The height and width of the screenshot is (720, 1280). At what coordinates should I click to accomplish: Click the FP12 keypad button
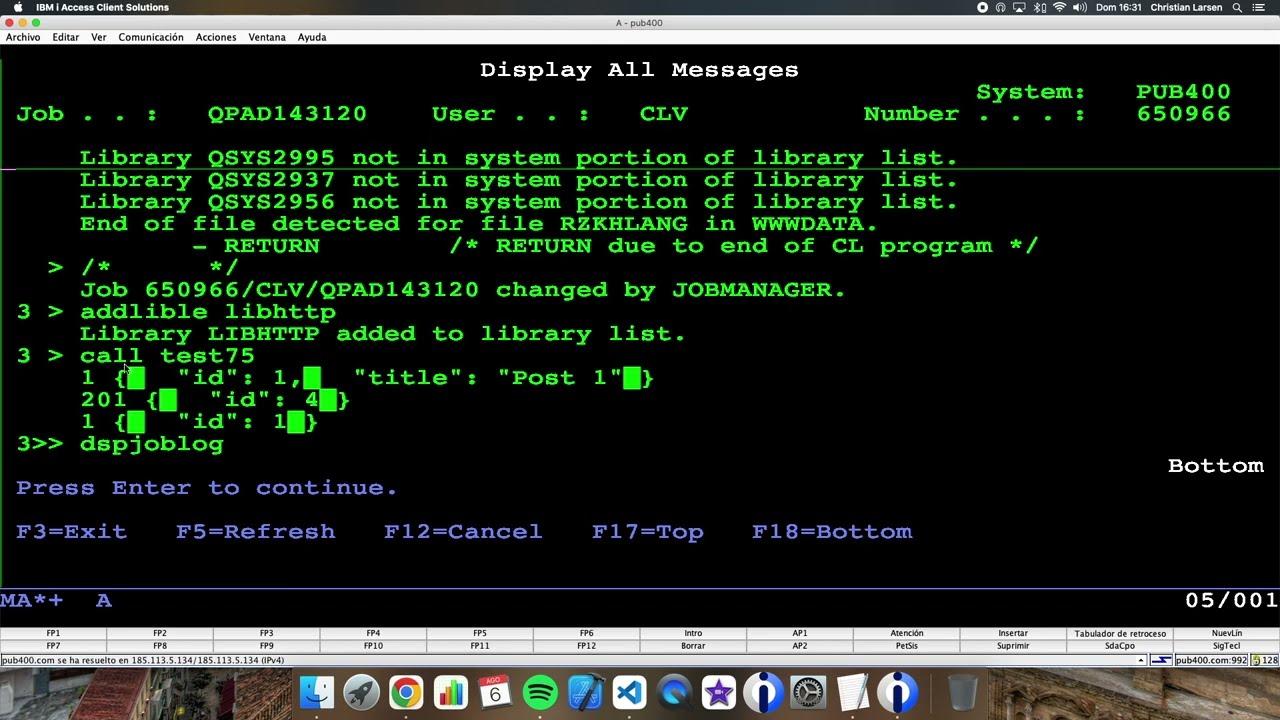[586, 646]
